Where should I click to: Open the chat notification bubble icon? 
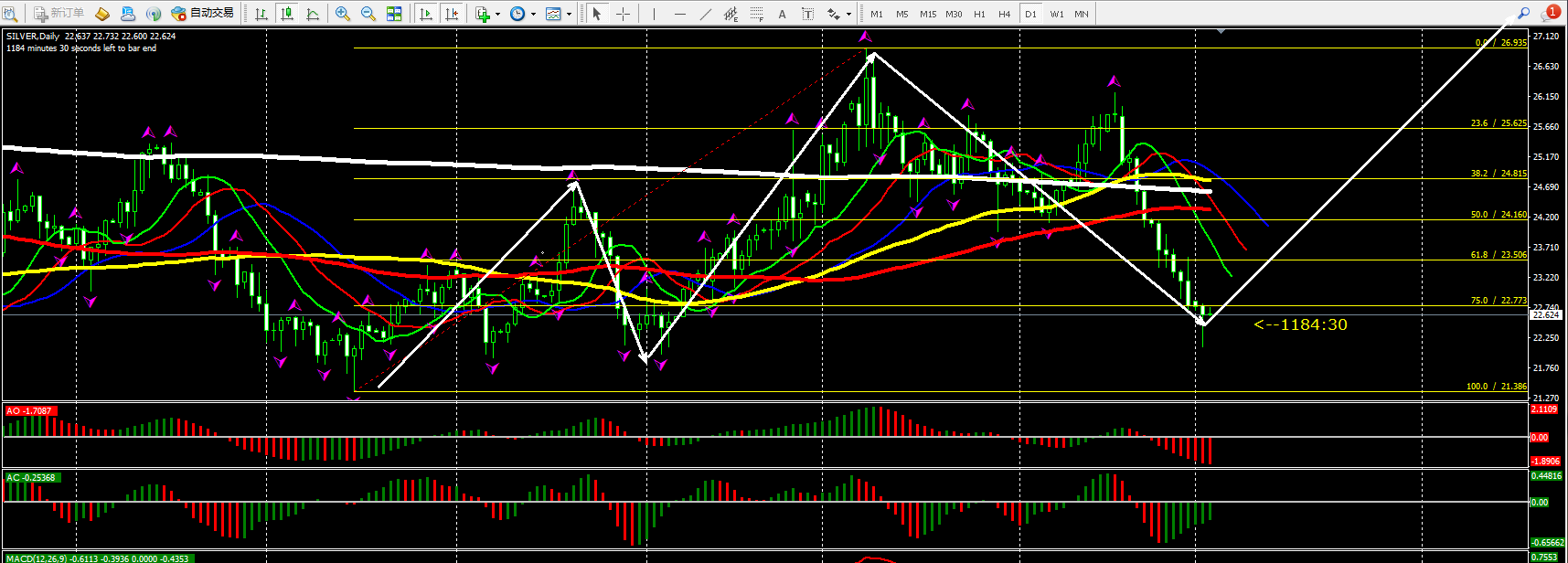coord(1550,14)
